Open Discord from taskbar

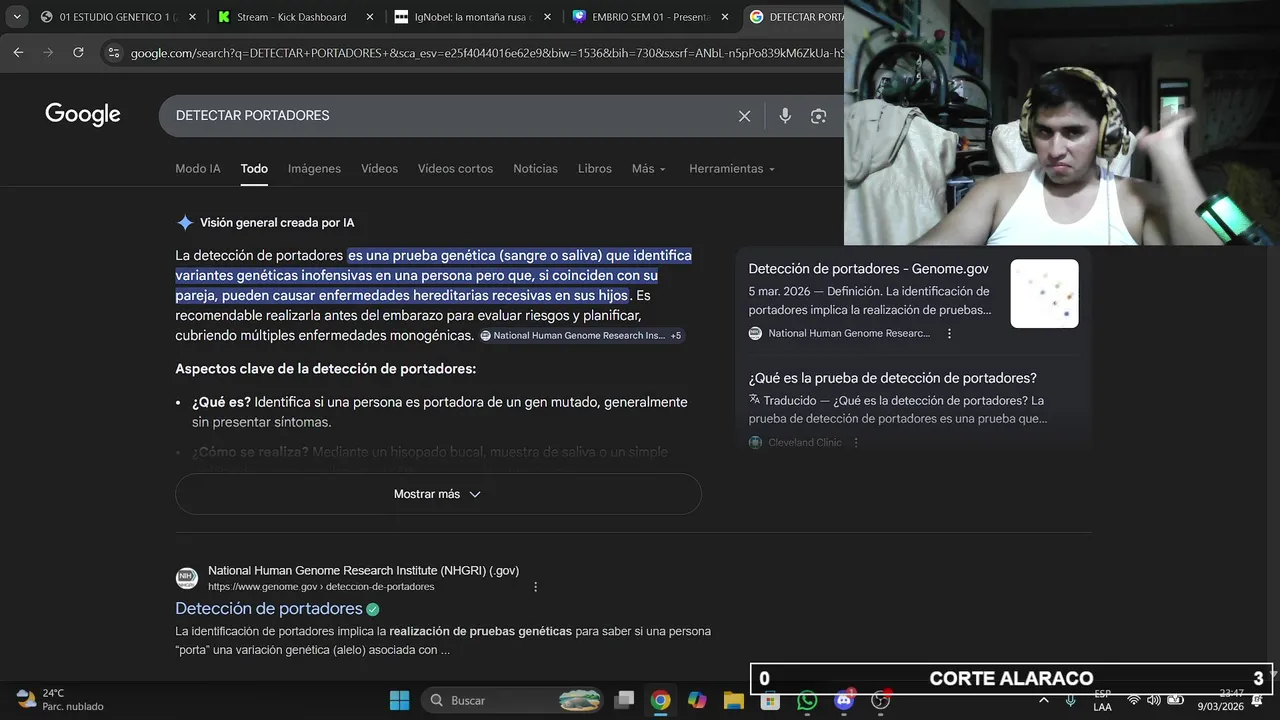click(844, 700)
